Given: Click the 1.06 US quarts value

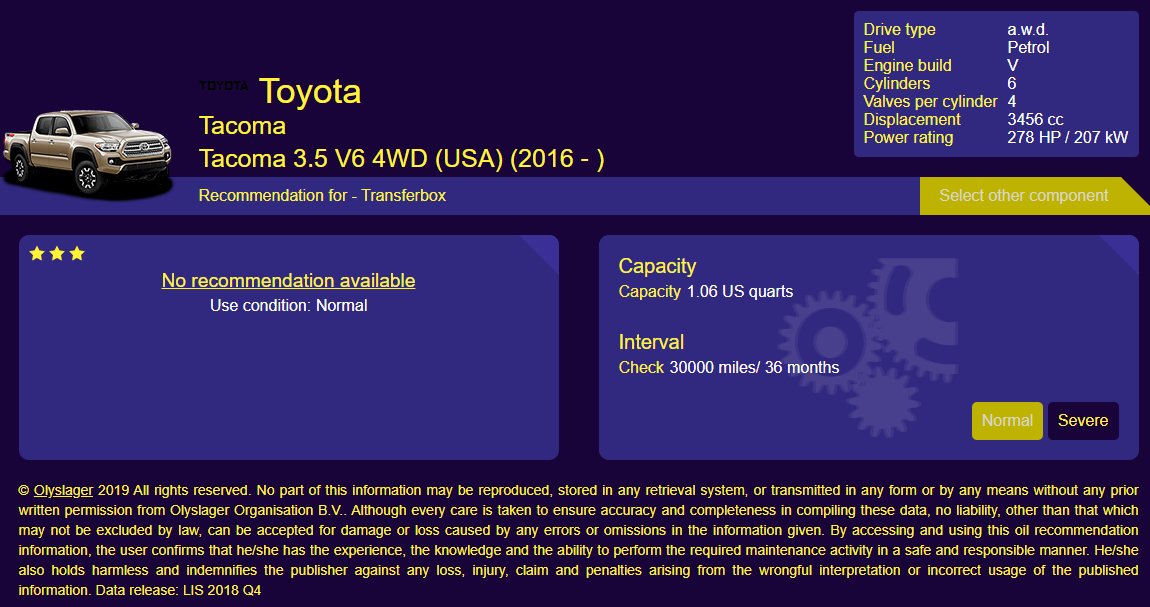Looking at the screenshot, I should click(x=740, y=291).
